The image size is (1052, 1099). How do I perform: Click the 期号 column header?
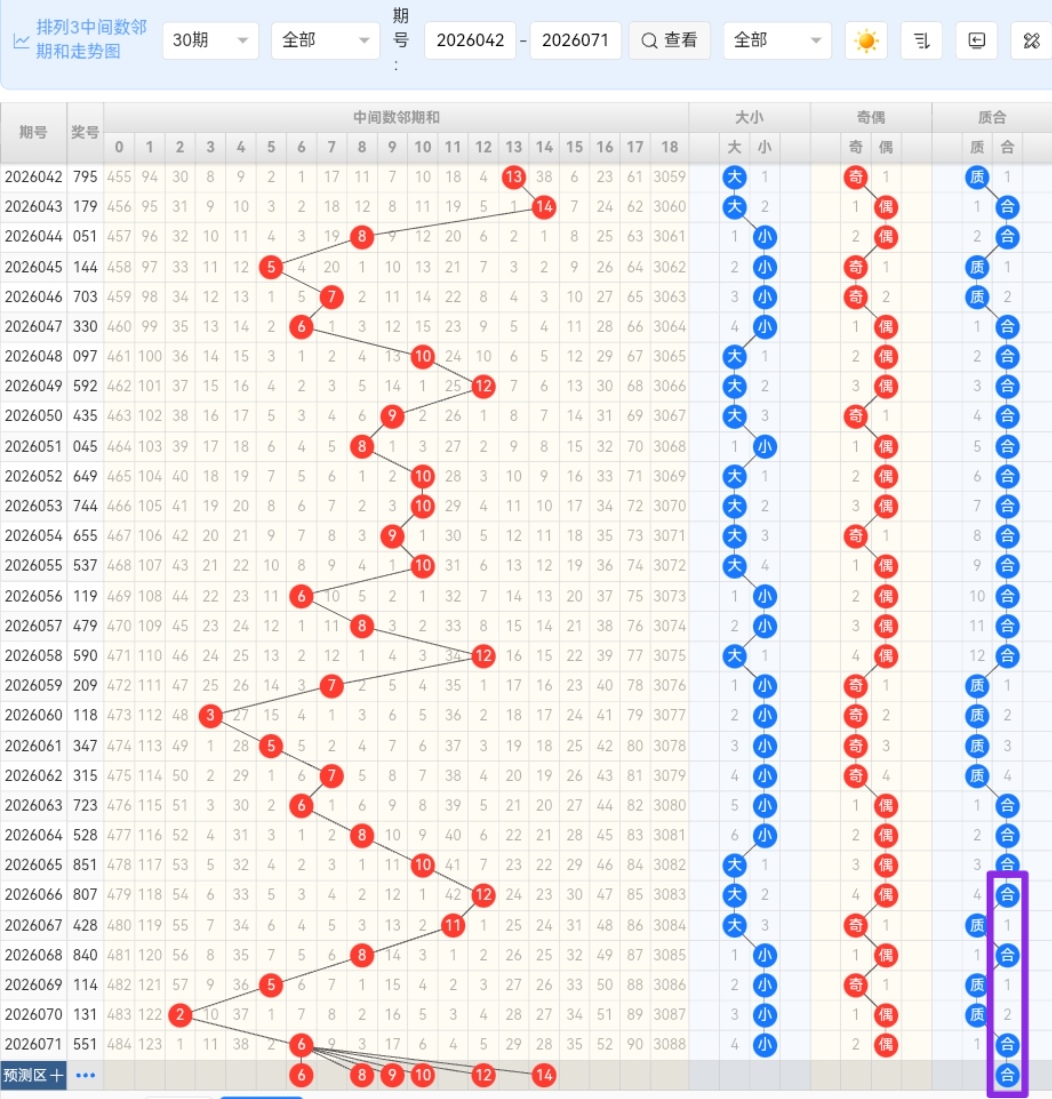33,132
